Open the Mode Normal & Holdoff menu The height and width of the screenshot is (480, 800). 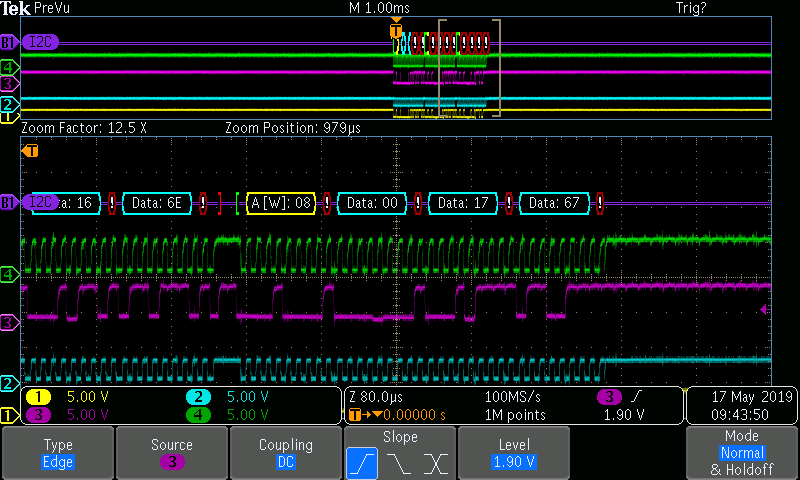[741, 453]
